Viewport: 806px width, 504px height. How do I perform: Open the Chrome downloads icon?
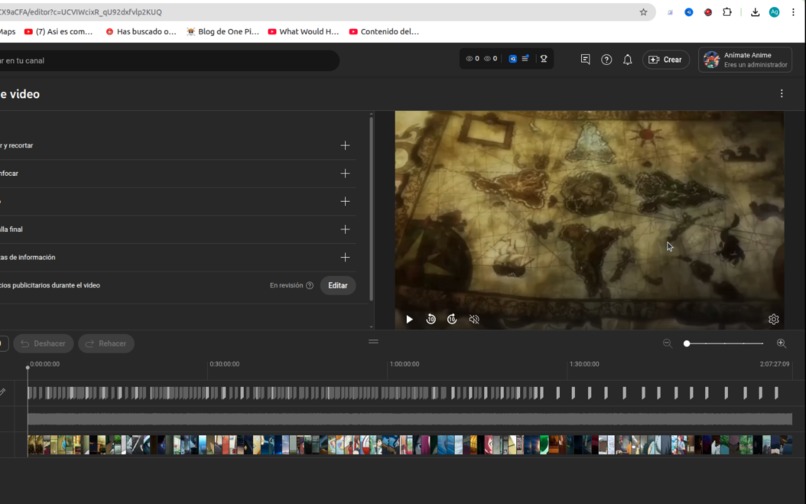click(755, 12)
